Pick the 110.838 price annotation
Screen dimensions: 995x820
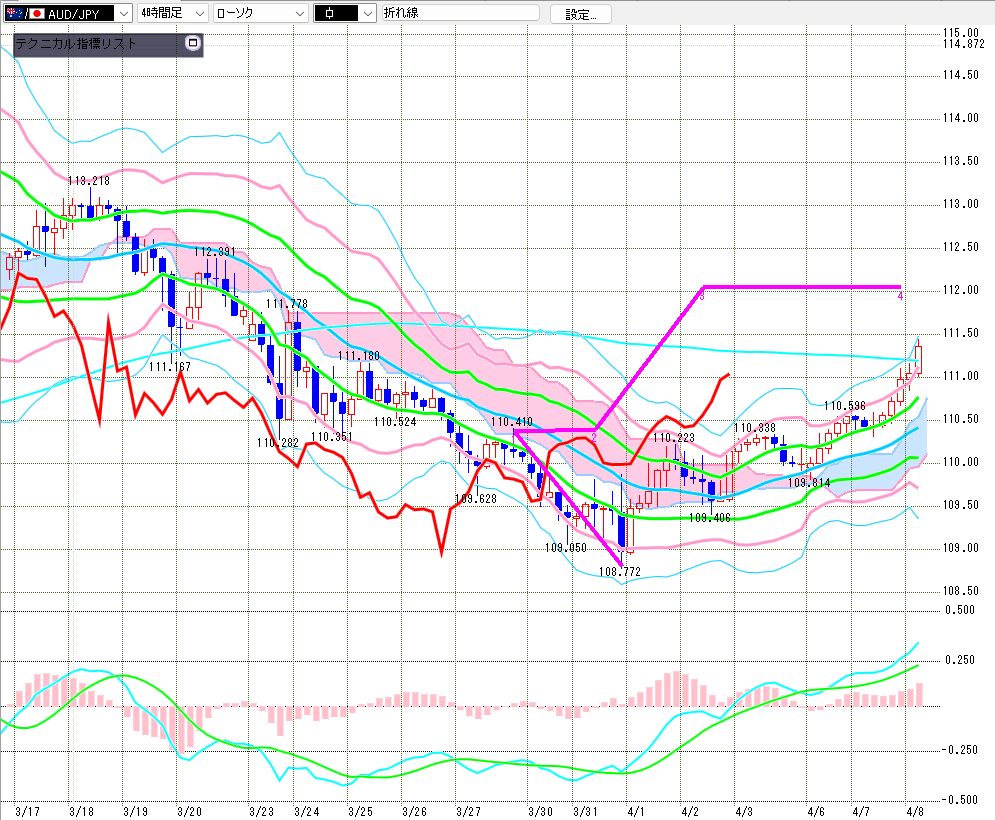(754, 428)
